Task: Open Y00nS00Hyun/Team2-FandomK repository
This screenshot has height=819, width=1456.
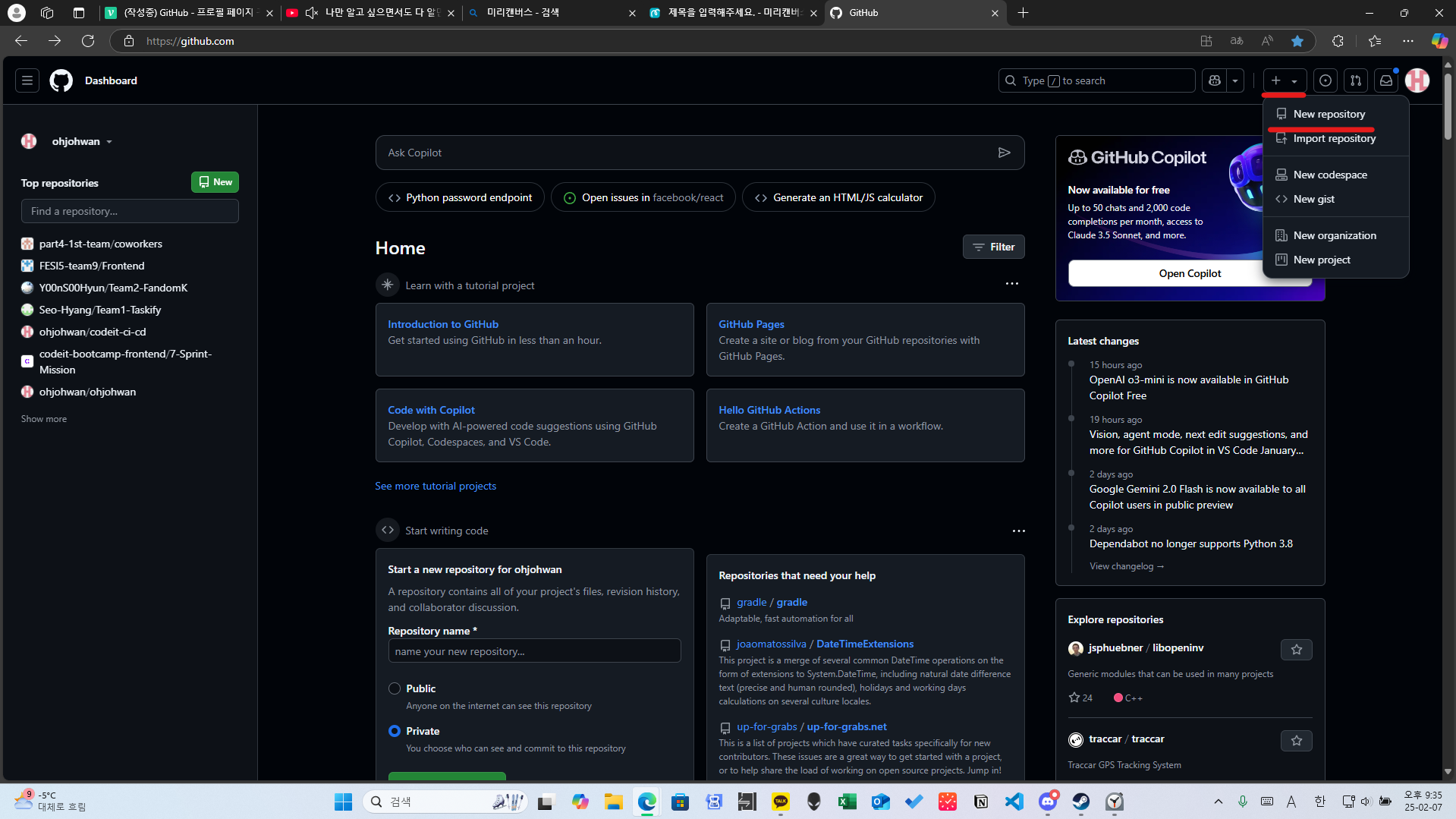Action: [113, 288]
